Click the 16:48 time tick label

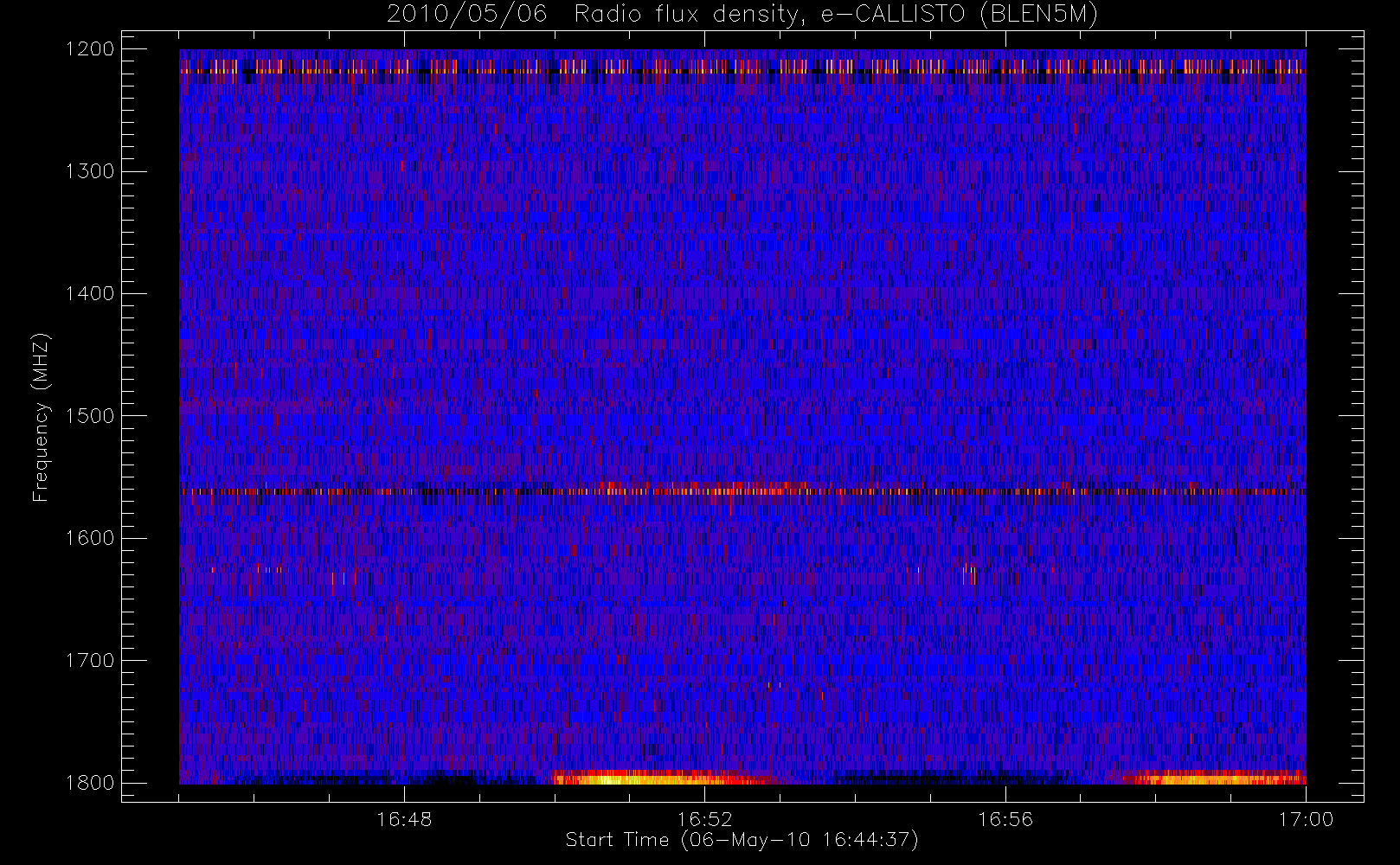[x=404, y=819]
